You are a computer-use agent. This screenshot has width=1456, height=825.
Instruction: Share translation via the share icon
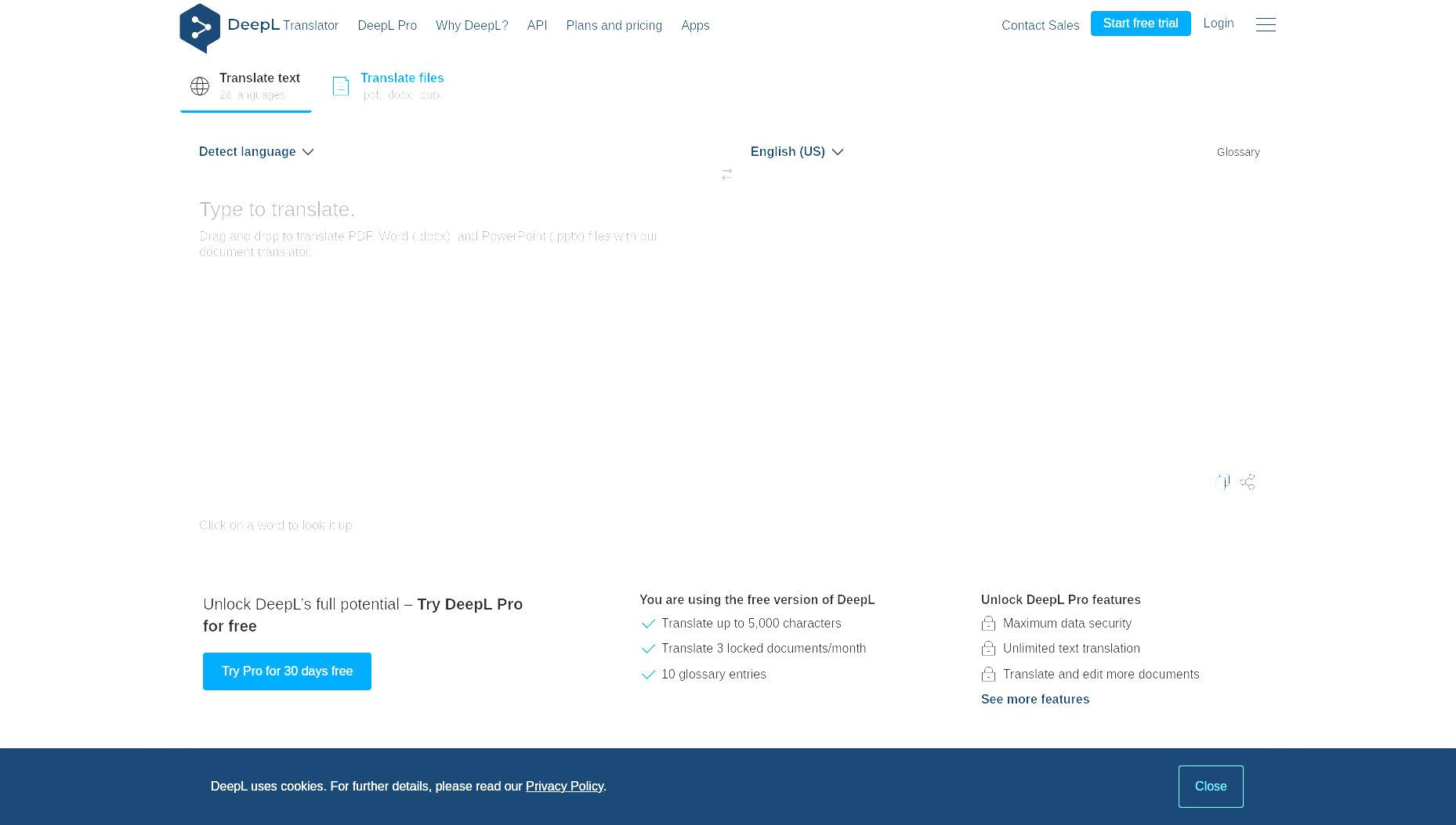coord(1248,482)
